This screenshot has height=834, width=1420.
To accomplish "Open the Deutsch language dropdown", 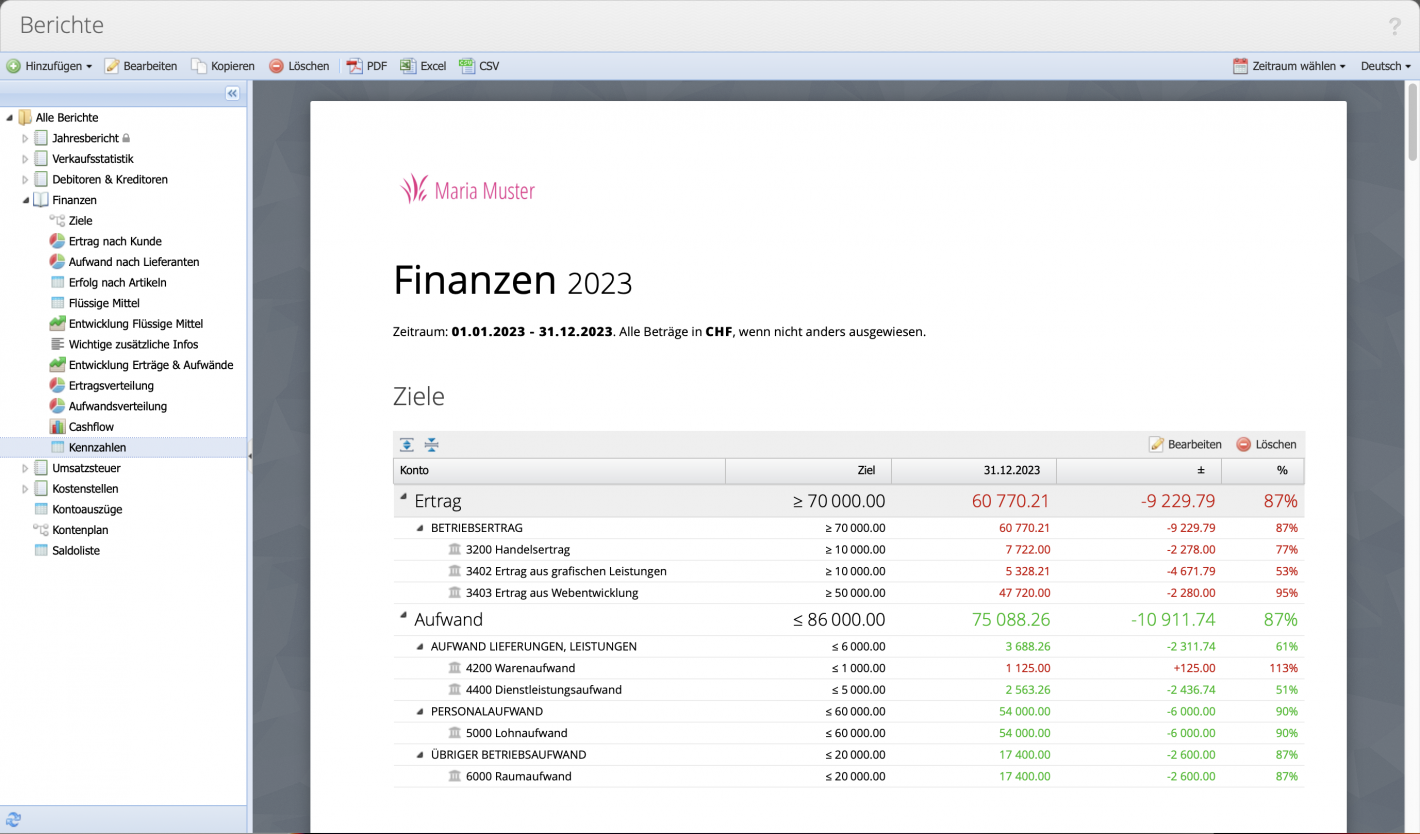I will (x=1385, y=66).
